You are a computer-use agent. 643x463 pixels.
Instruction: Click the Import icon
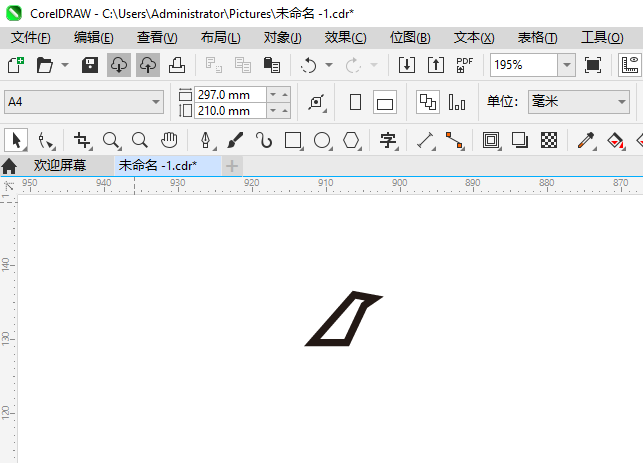(407, 65)
